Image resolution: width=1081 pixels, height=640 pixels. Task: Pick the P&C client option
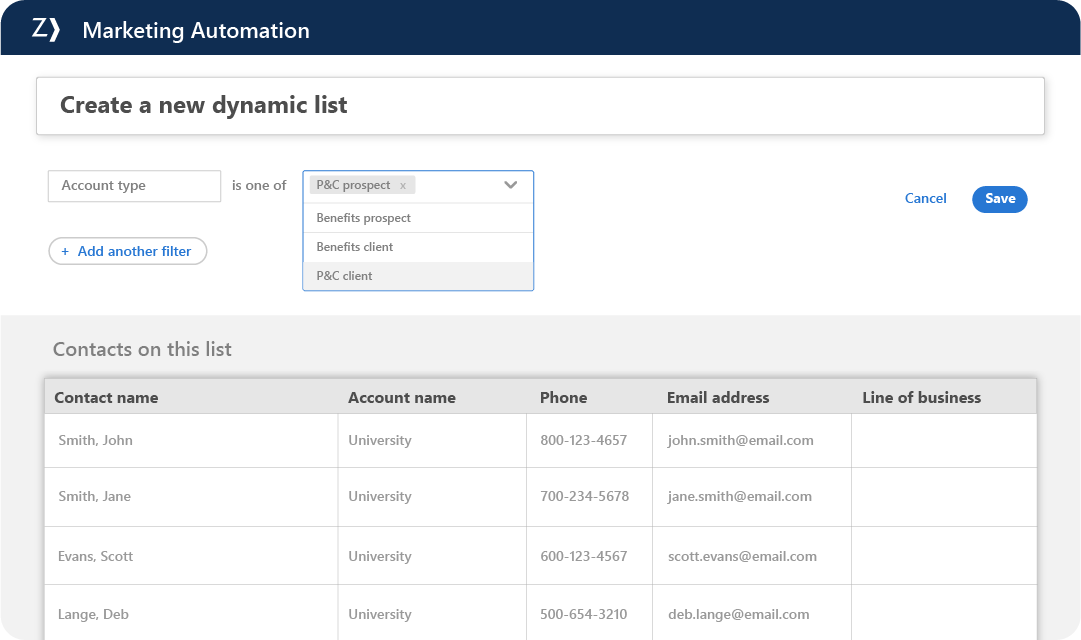tap(344, 276)
